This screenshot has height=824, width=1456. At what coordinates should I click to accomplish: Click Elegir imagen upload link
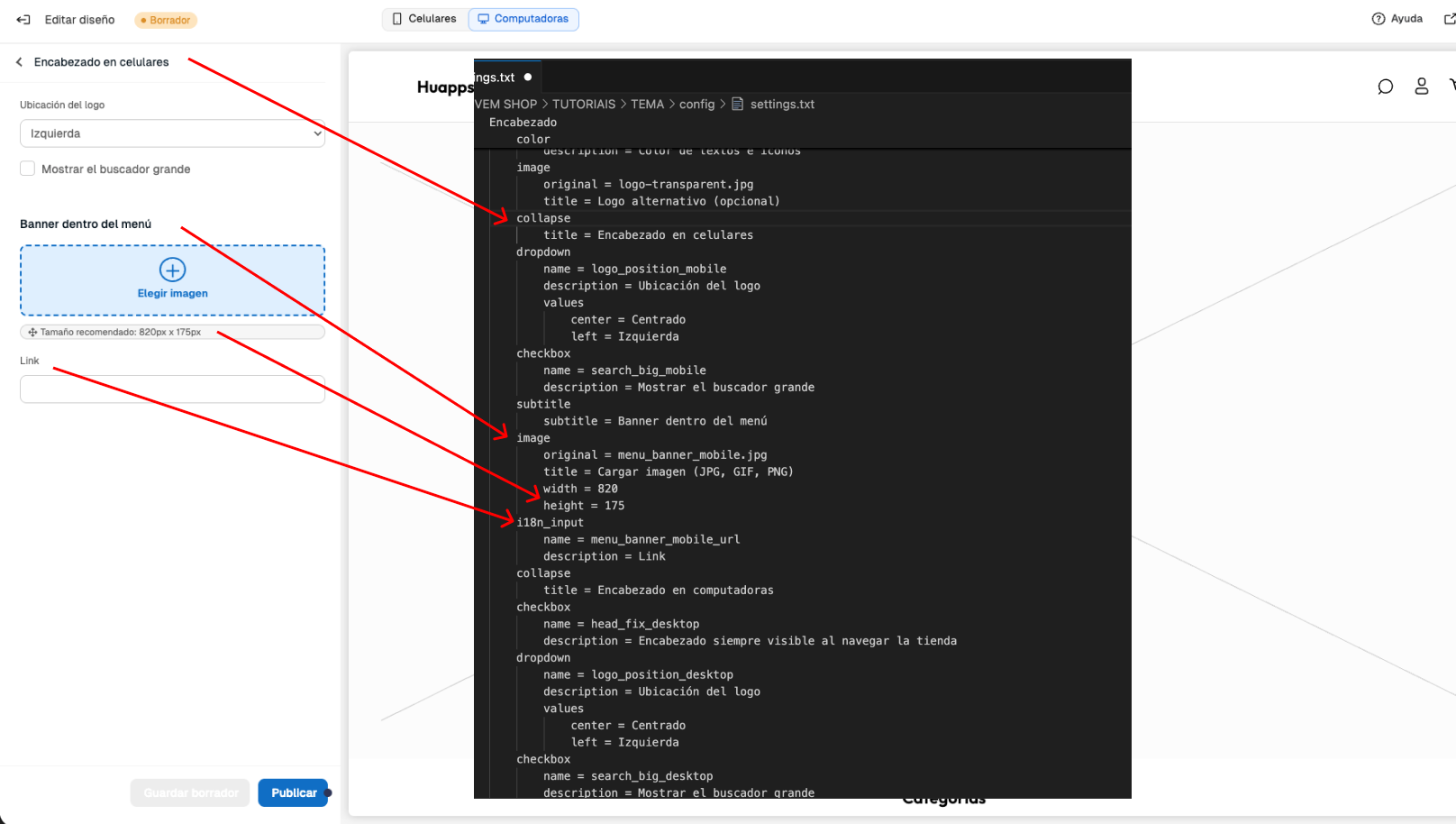point(173,294)
